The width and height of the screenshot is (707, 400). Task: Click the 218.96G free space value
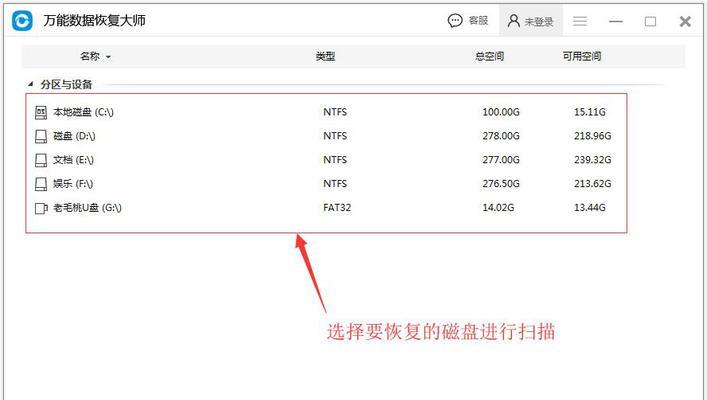(x=592, y=136)
